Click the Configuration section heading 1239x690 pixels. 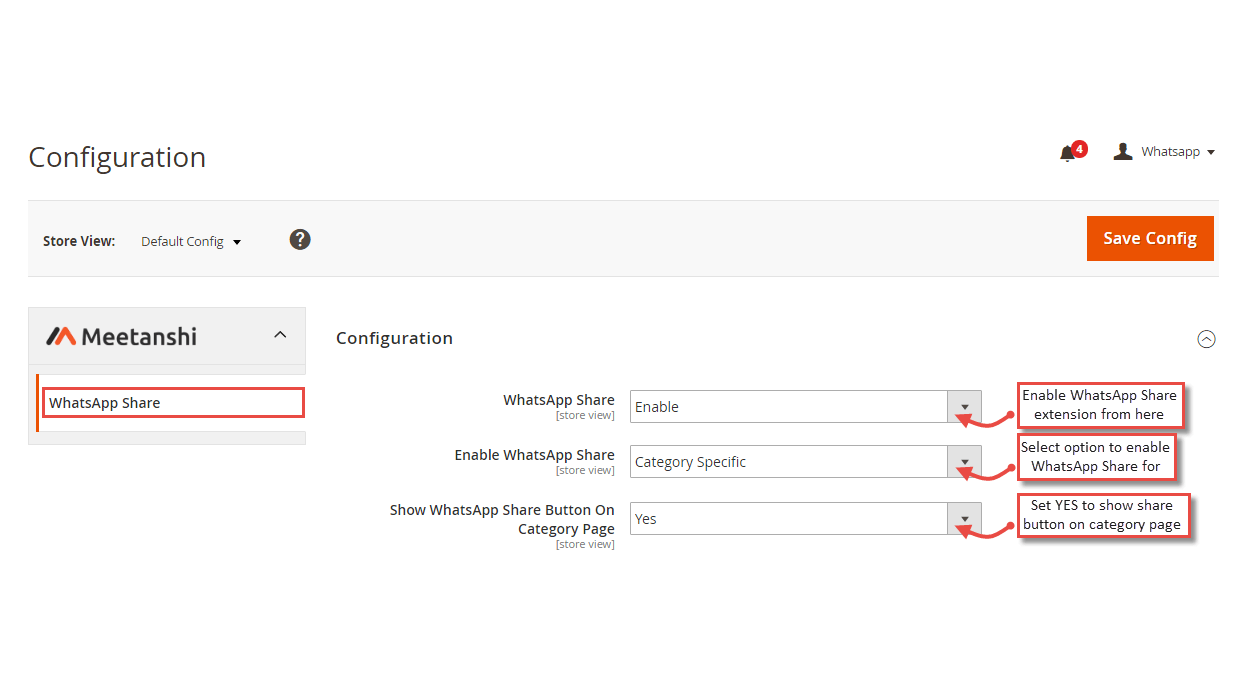[394, 338]
